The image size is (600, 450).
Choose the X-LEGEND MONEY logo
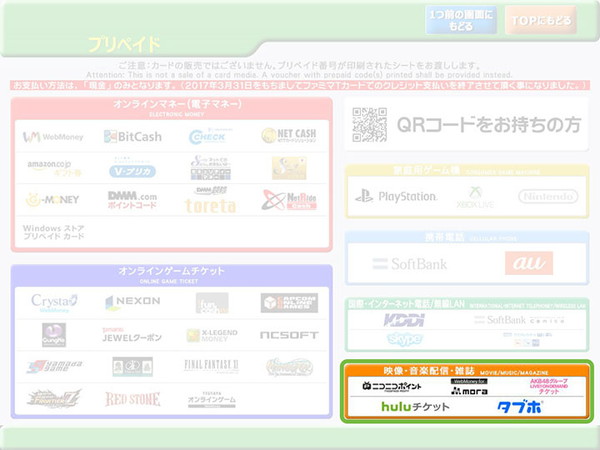(212, 335)
